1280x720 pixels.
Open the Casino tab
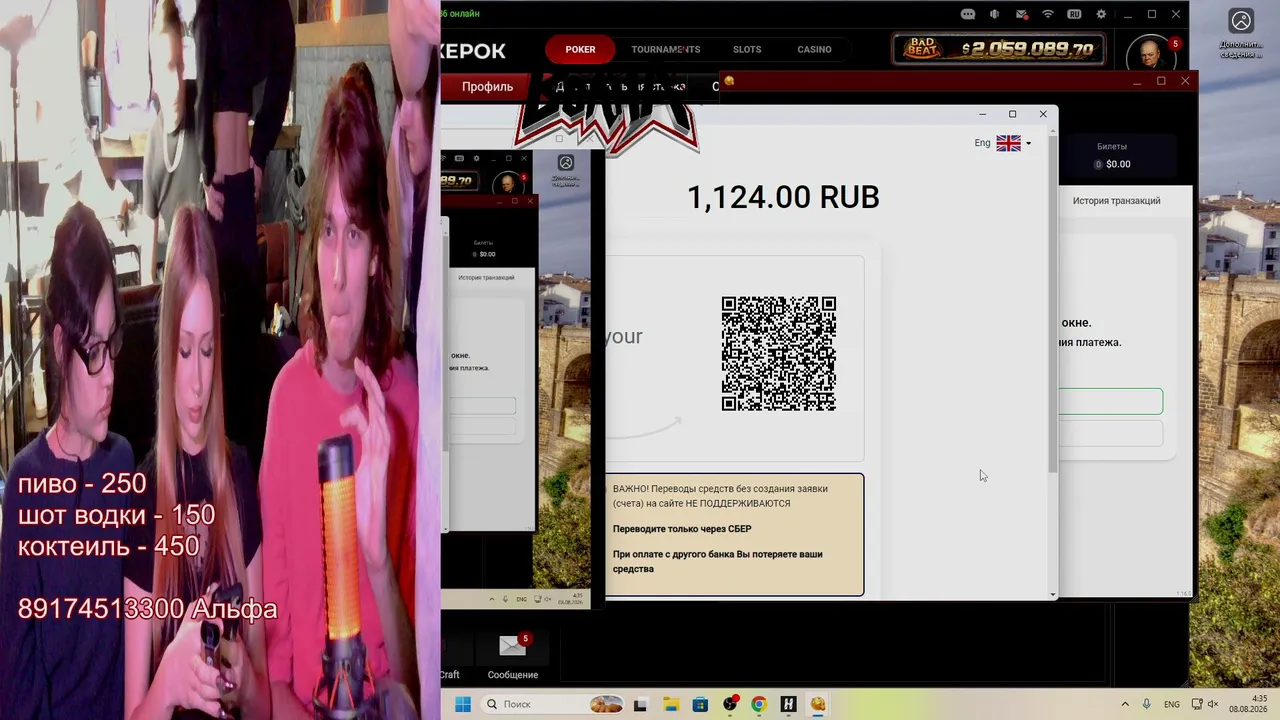coord(814,49)
